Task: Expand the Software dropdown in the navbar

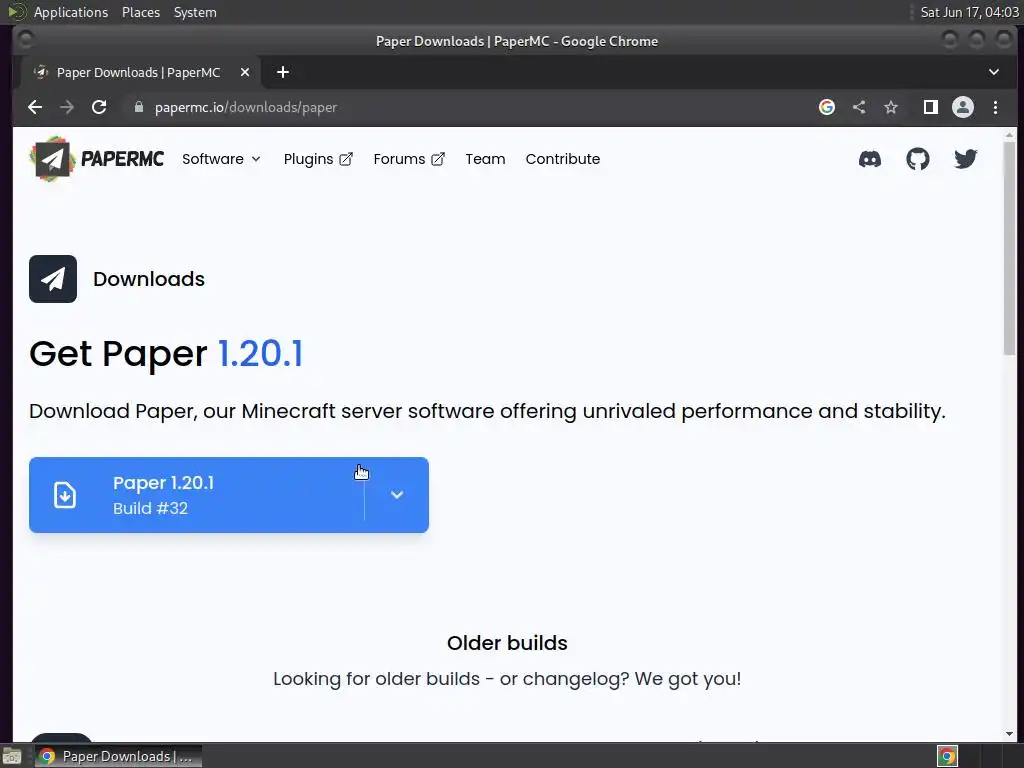Action: click(x=221, y=159)
